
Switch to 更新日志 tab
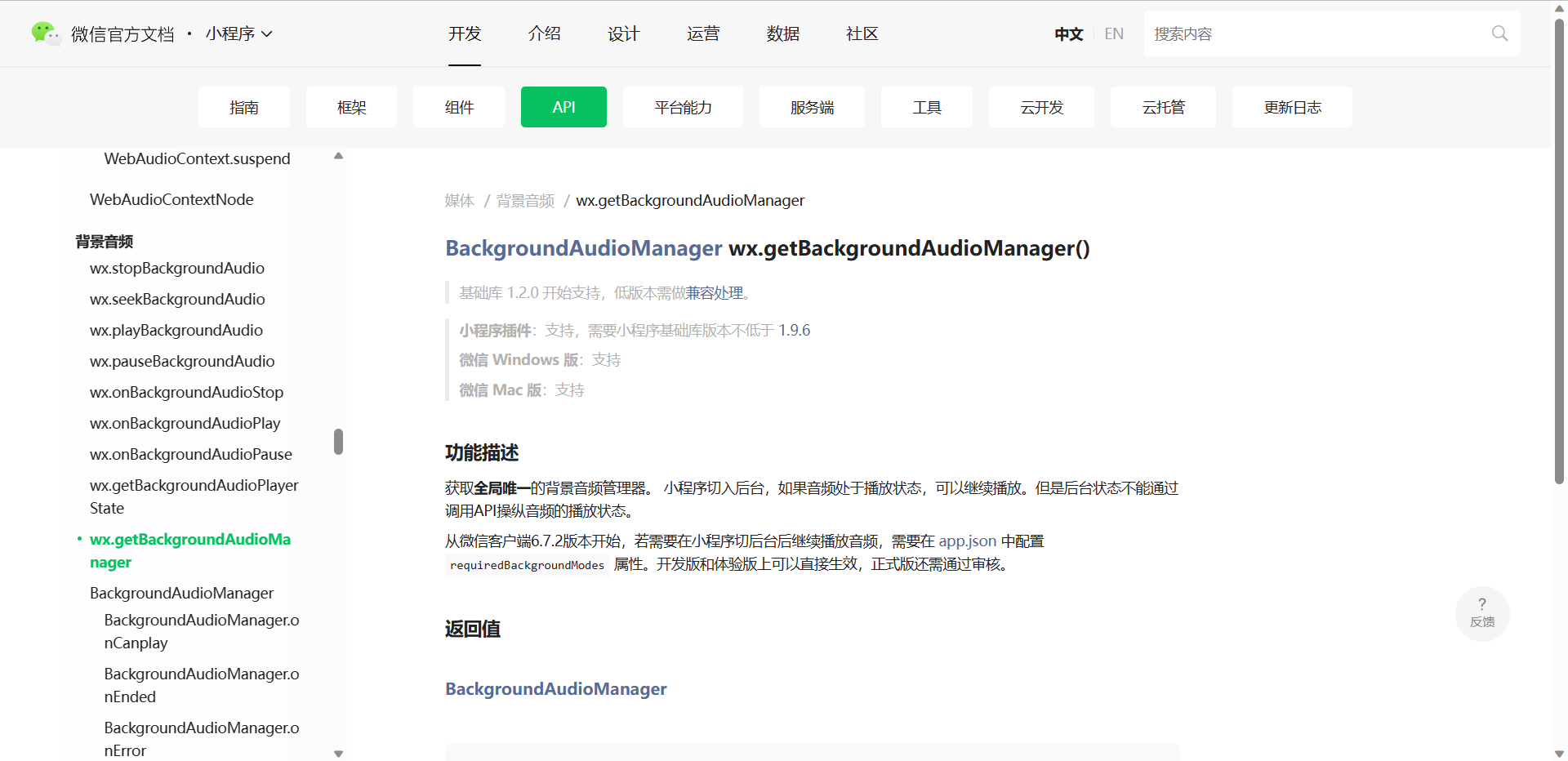(1292, 107)
